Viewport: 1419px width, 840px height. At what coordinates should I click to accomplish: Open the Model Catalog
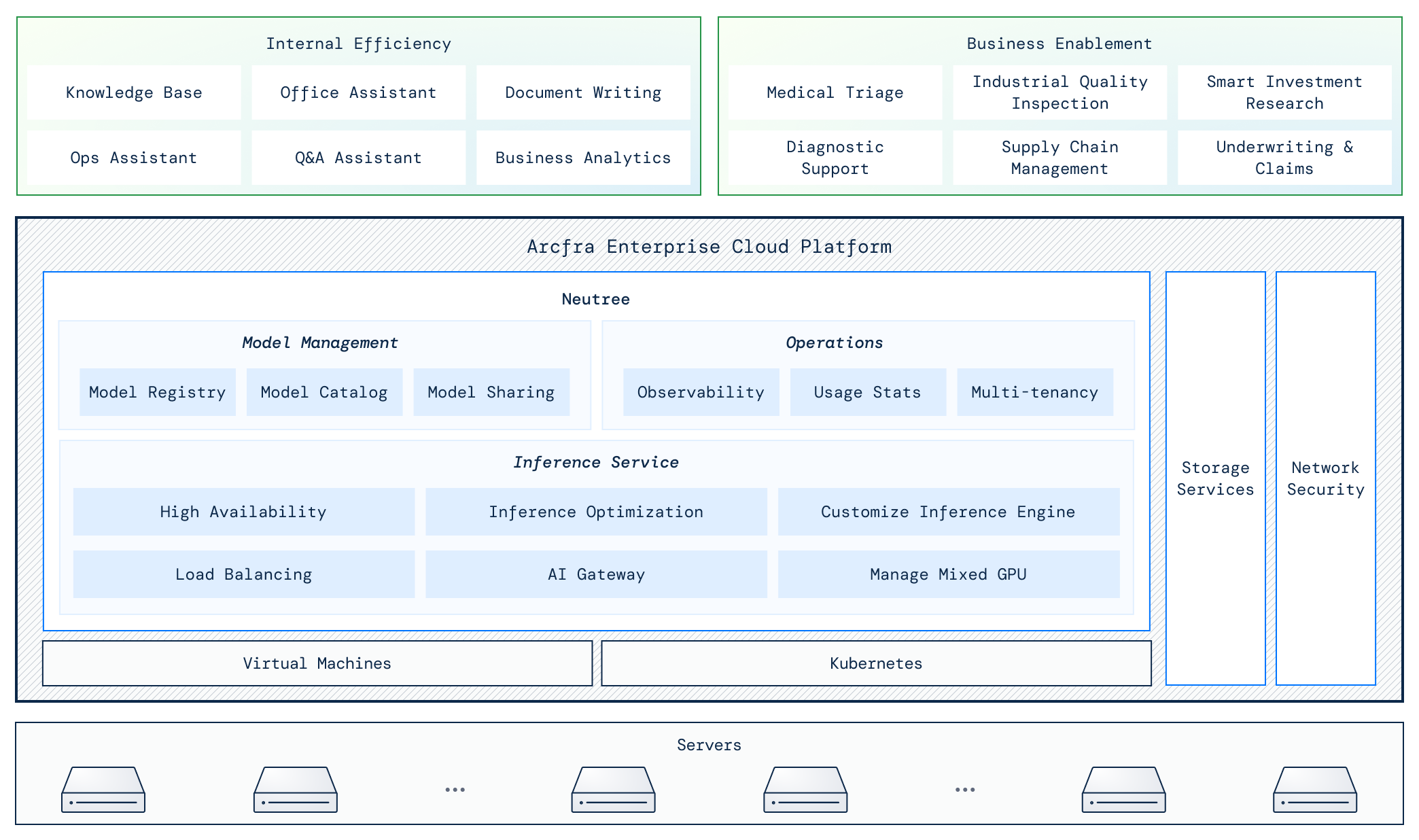click(324, 392)
